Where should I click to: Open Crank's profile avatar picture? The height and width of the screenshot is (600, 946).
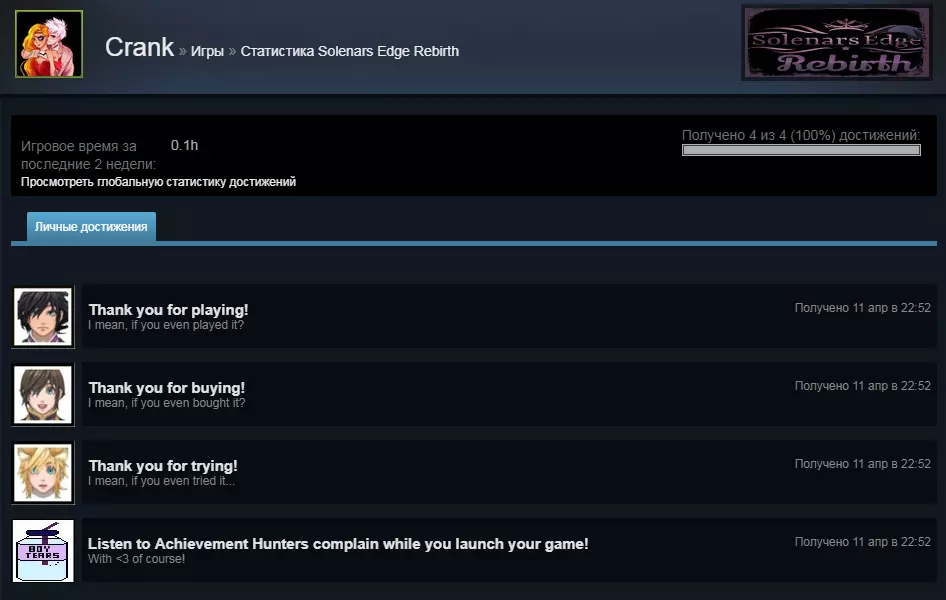pos(49,44)
